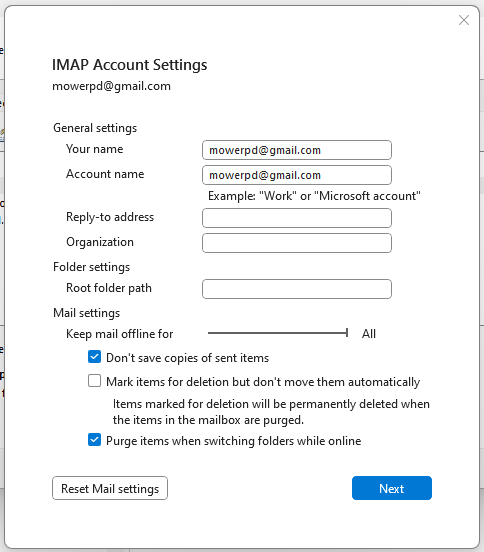The width and height of the screenshot is (484, 552).
Task: Click the mowerpd@gmail.com subtitle under the heading
Action: (111, 86)
